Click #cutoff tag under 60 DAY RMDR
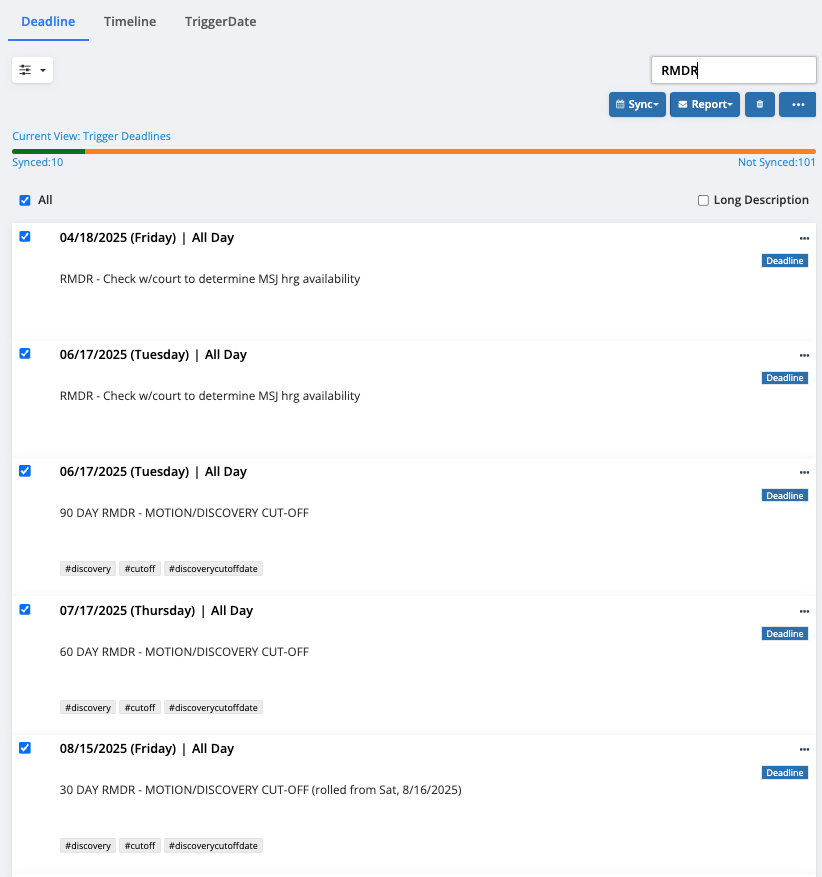Image resolution: width=822 pixels, height=877 pixels. 140,708
